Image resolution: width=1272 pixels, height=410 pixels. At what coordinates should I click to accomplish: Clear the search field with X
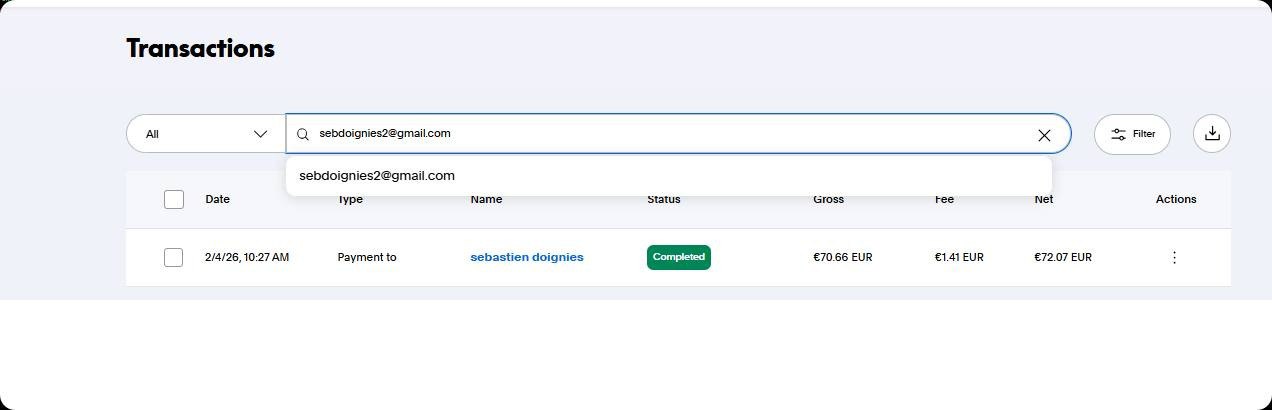(1044, 135)
